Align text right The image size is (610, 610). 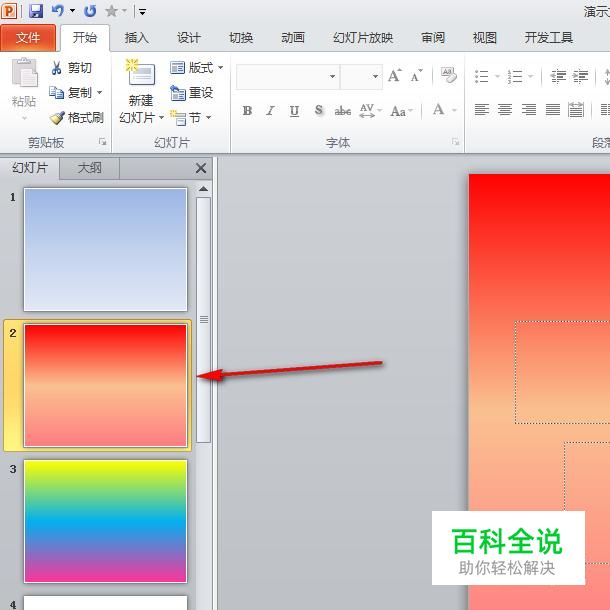coord(529,110)
